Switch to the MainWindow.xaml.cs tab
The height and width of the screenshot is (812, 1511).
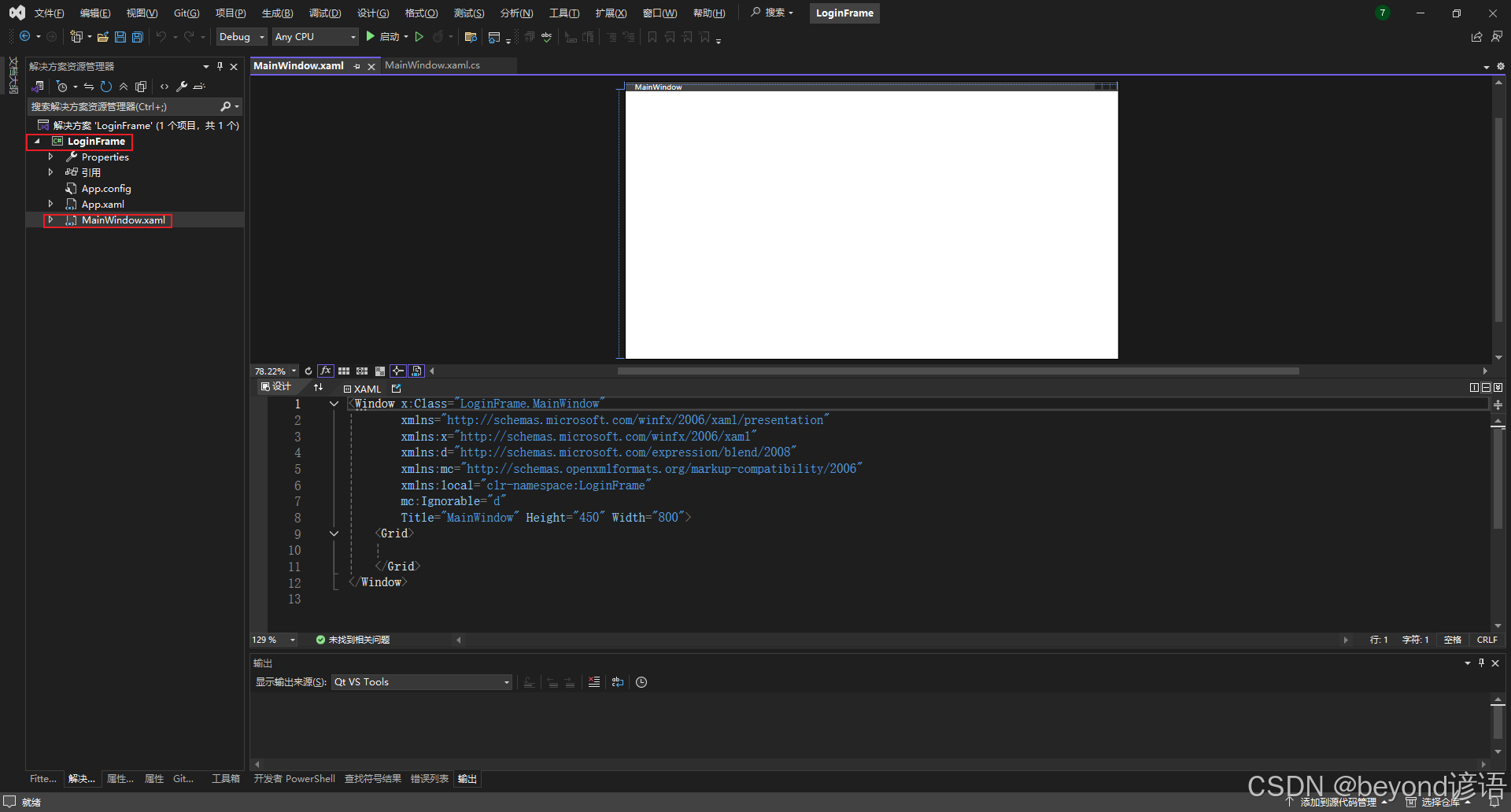pyautogui.click(x=432, y=65)
